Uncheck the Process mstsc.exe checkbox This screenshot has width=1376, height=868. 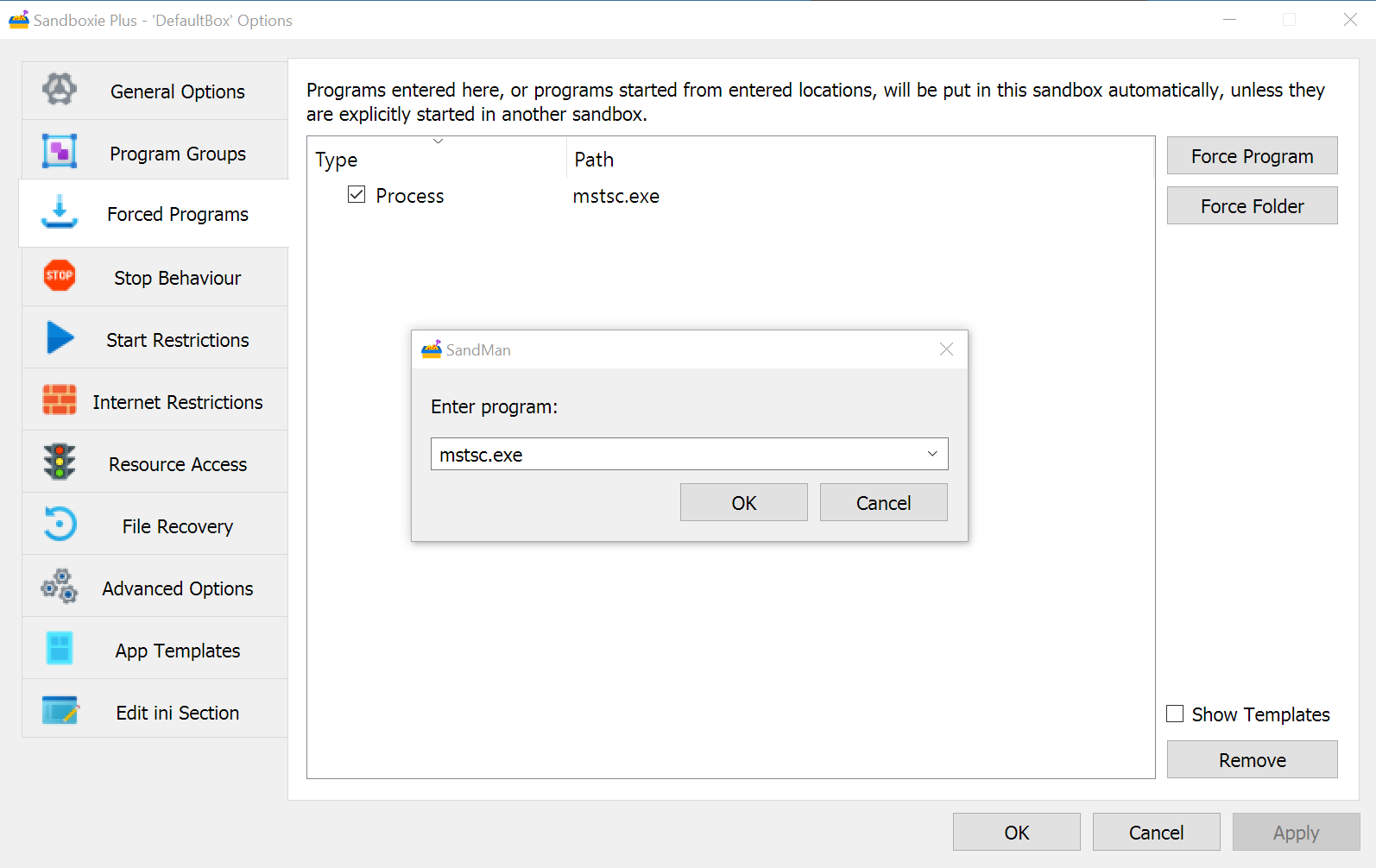(357, 195)
